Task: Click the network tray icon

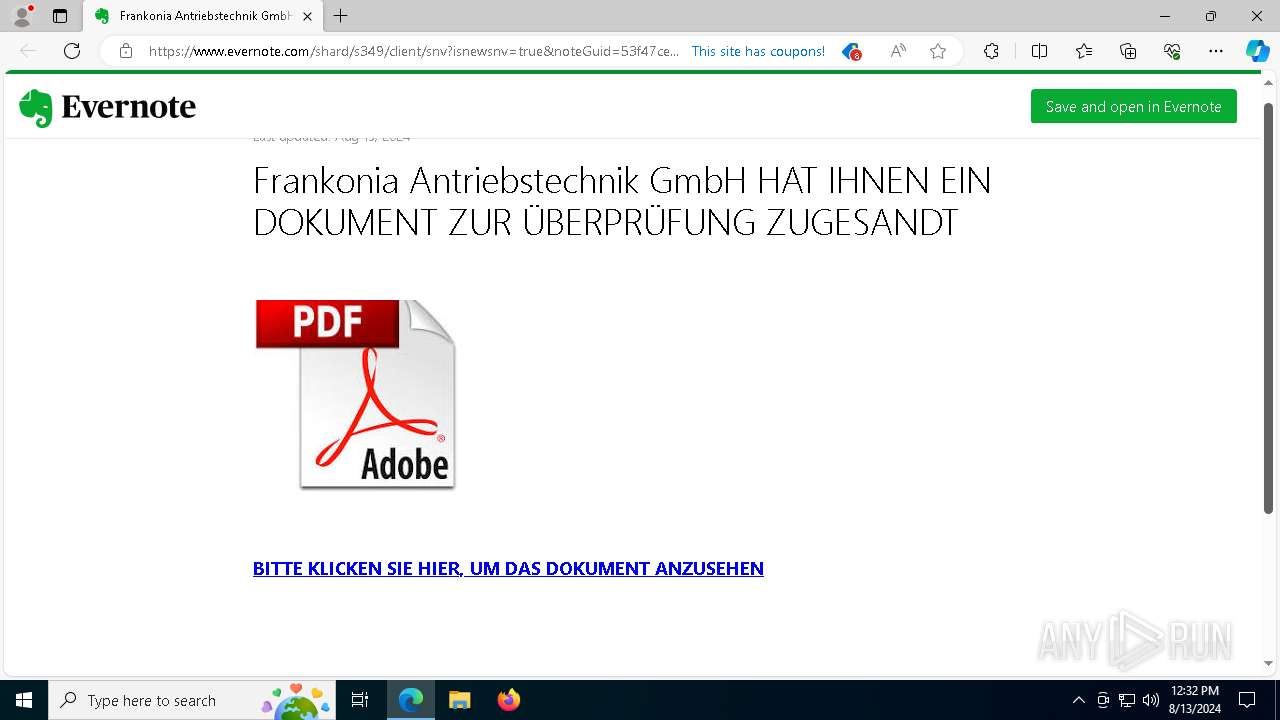Action: [x=1127, y=700]
